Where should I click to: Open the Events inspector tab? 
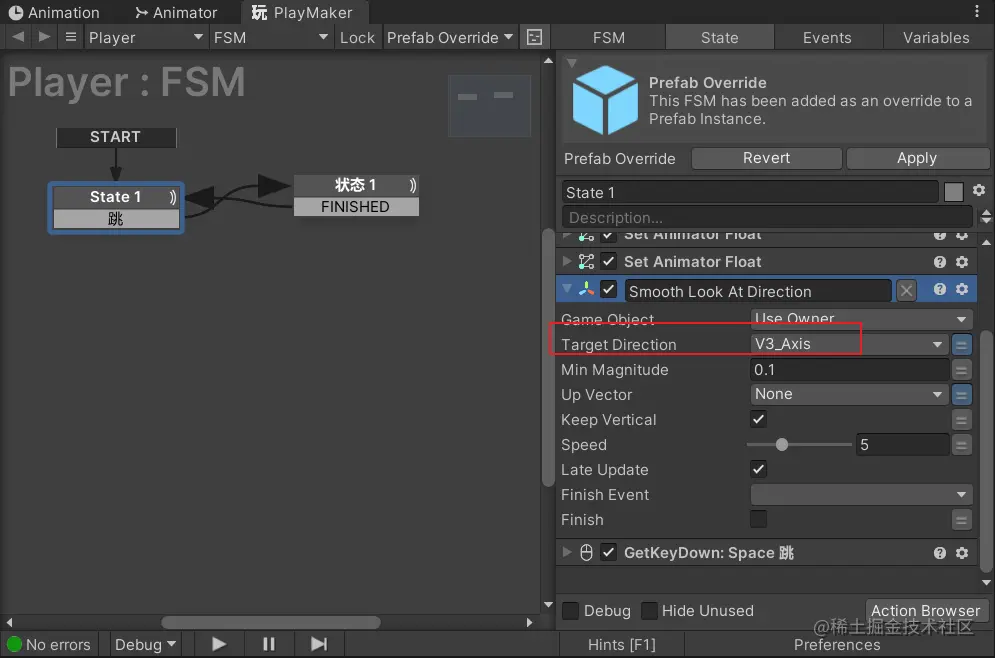pos(827,37)
